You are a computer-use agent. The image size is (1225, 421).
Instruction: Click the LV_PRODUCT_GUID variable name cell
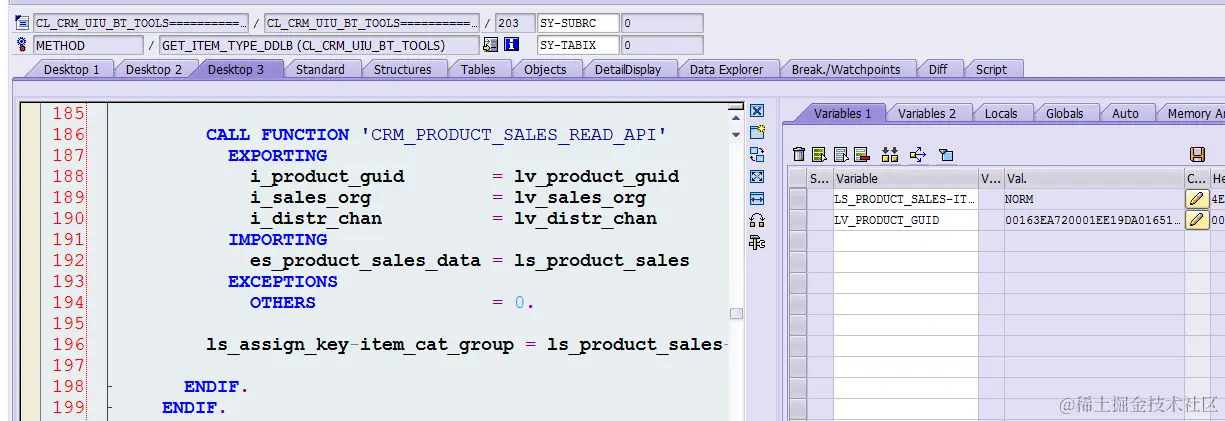tap(905, 220)
